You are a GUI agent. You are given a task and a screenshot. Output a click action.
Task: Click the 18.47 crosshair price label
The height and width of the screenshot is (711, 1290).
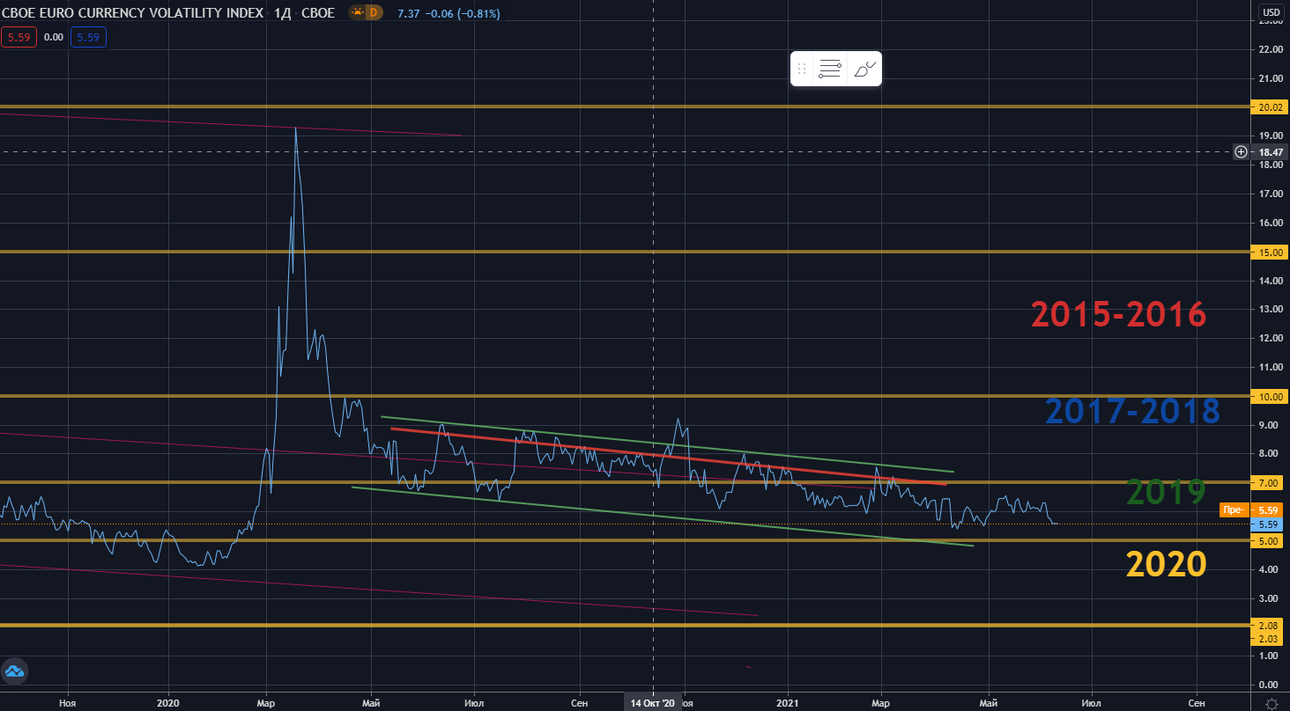[1270, 152]
